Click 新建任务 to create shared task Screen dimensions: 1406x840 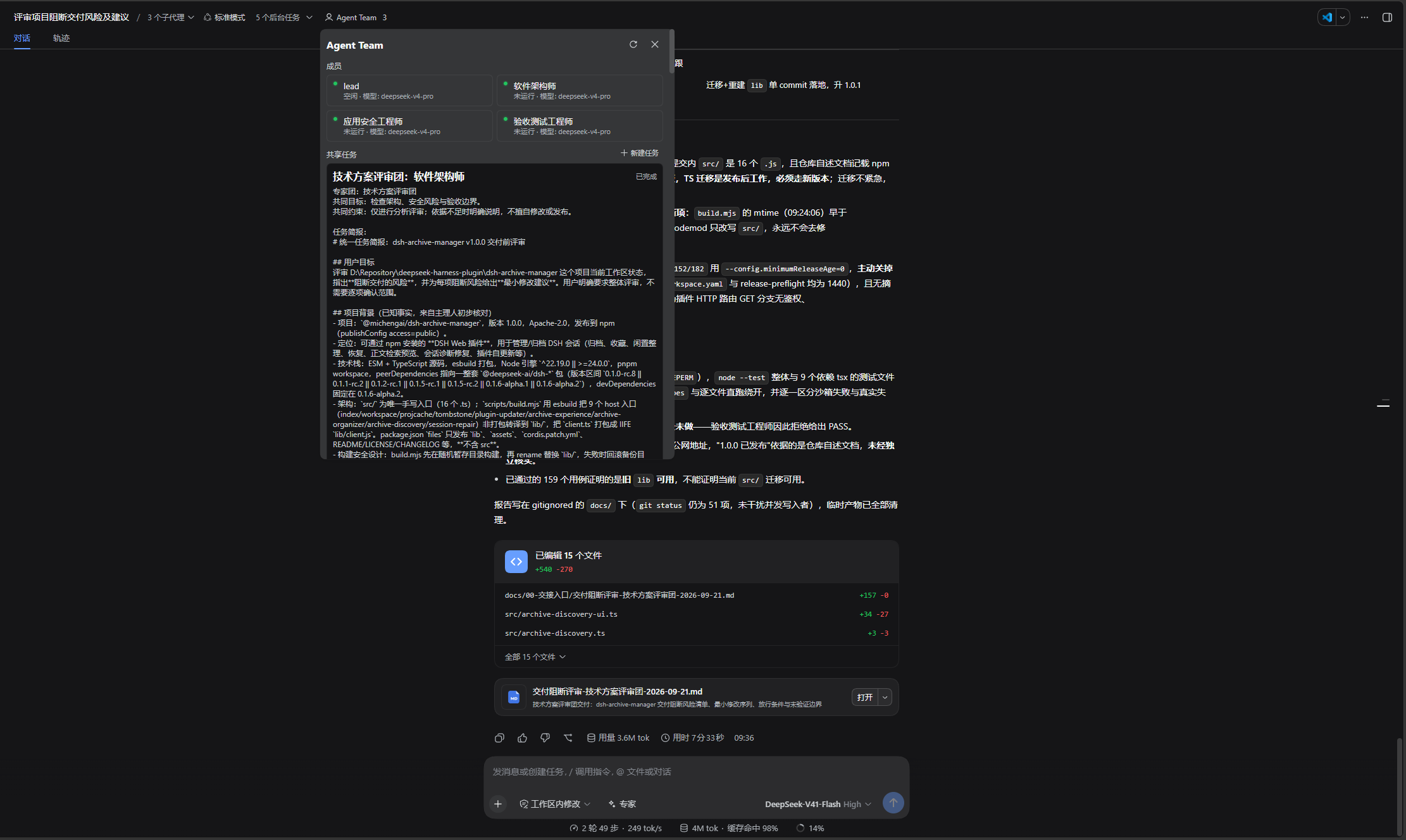point(640,153)
